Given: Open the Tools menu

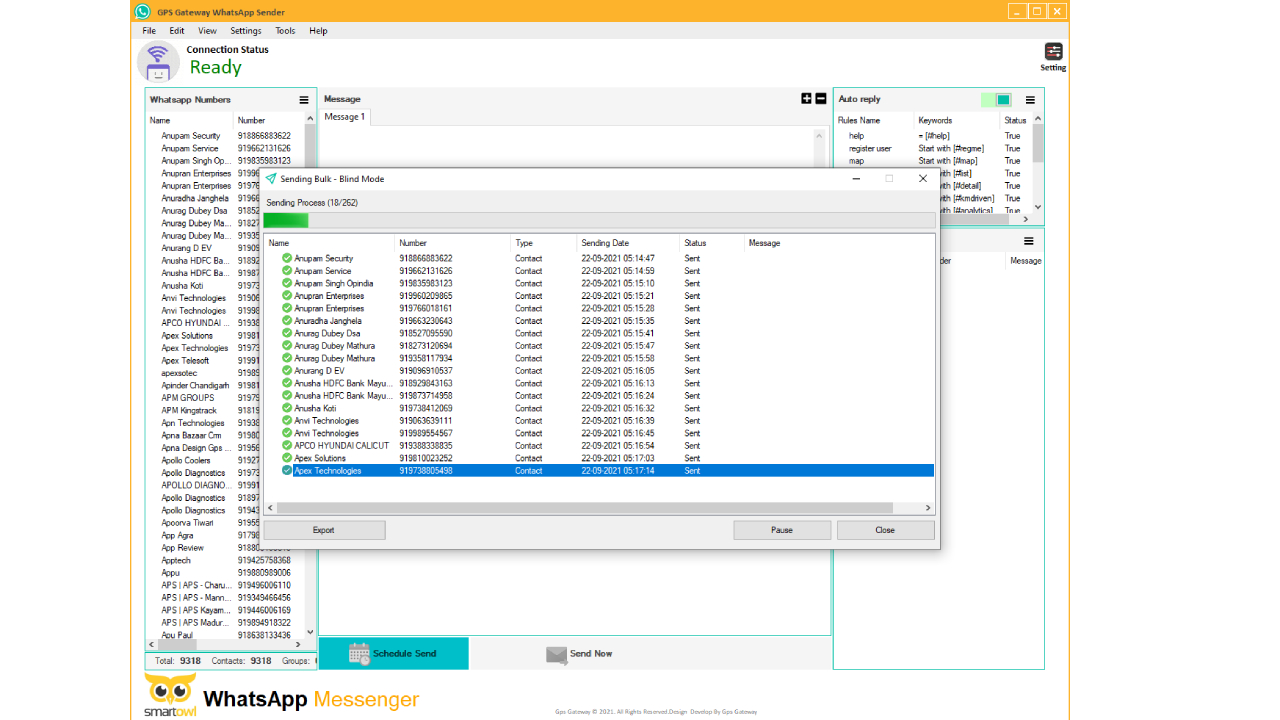Looking at the screenshot, I should [x=285, y=31].
